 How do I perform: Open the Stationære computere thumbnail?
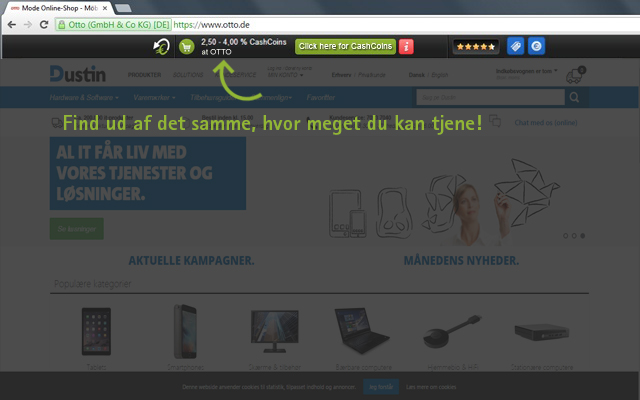[542, 332]
